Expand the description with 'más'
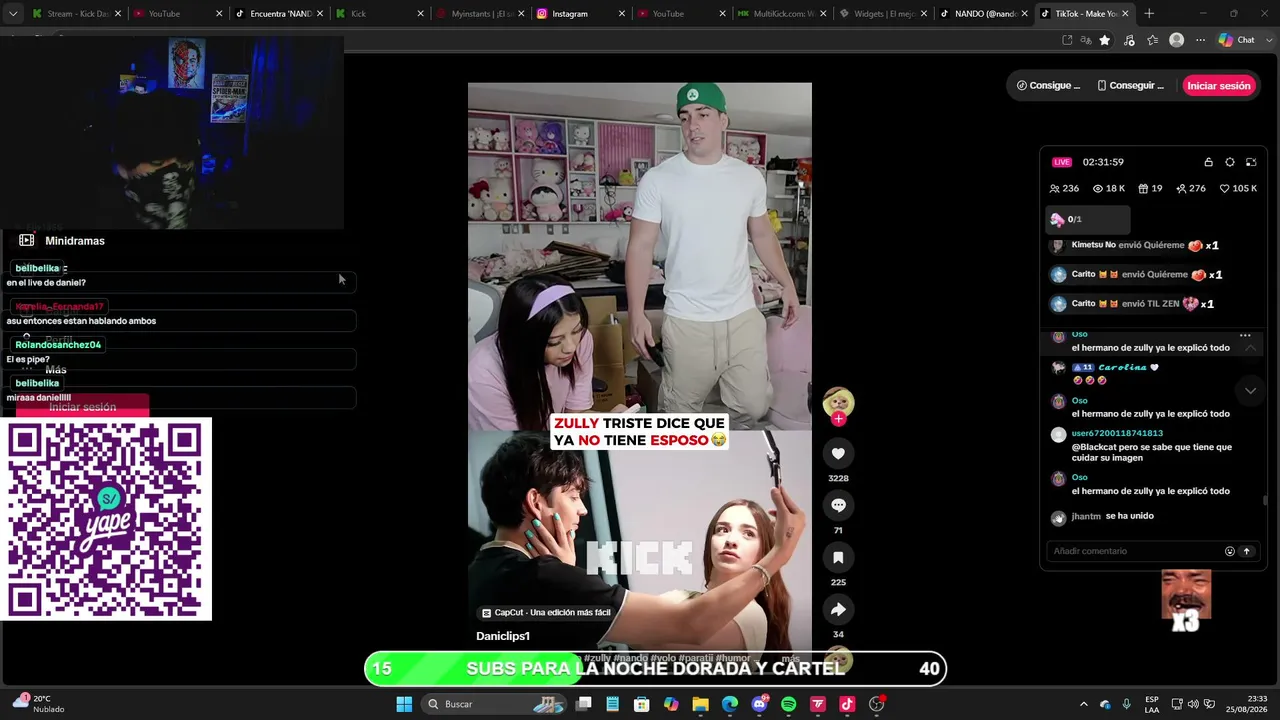1280x720 pixels. (x=790, y=658)
